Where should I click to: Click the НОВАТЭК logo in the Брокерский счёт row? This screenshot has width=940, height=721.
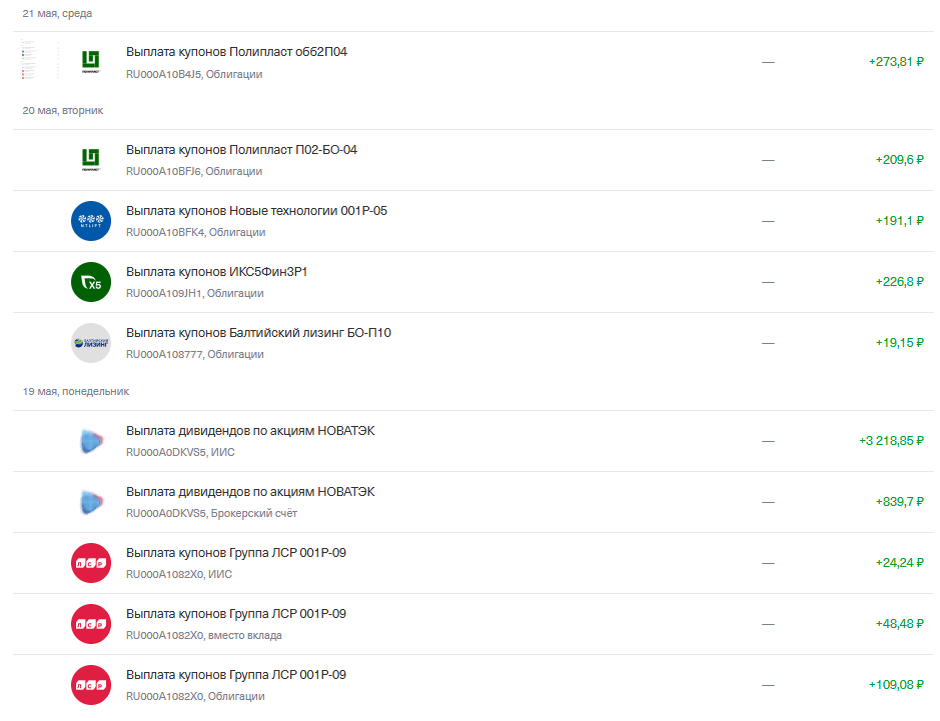pyautogui.click(x=91, y=502)
